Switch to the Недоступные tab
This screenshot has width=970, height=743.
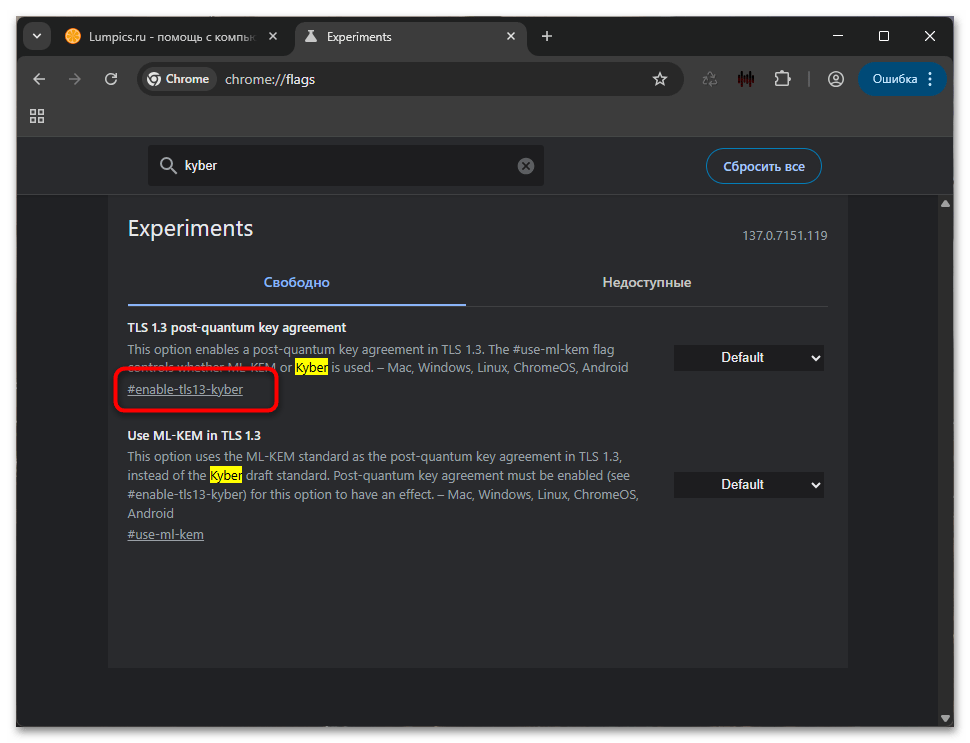pos(646,283)
